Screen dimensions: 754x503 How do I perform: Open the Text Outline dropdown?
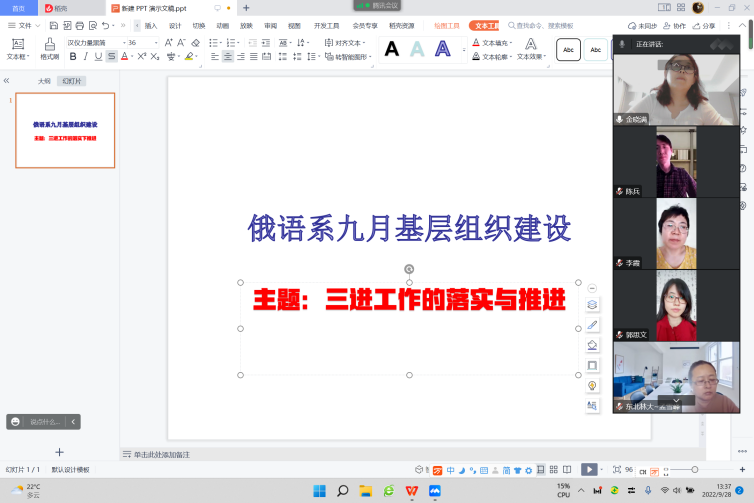click(493, 57)
